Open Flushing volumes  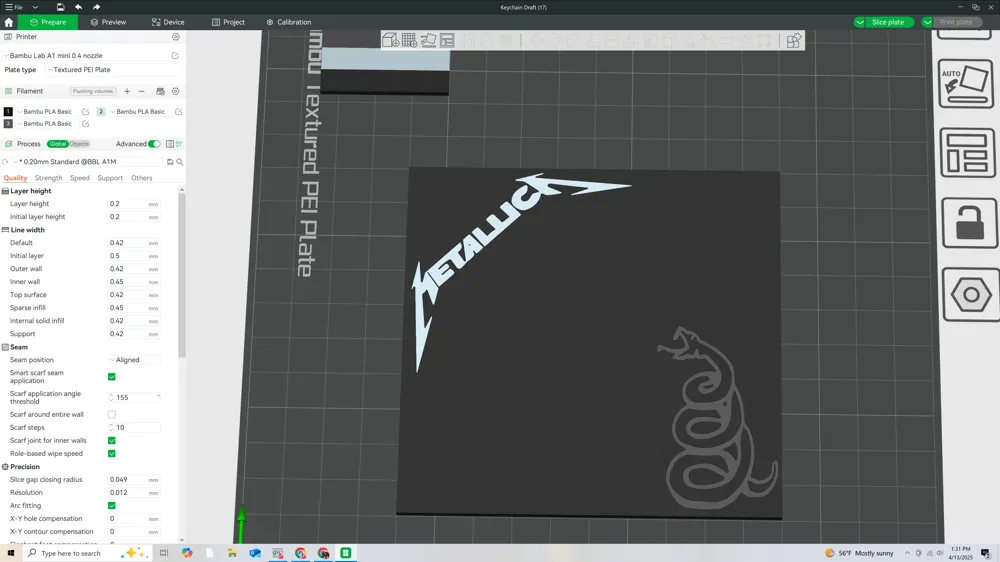coord(92,91)
